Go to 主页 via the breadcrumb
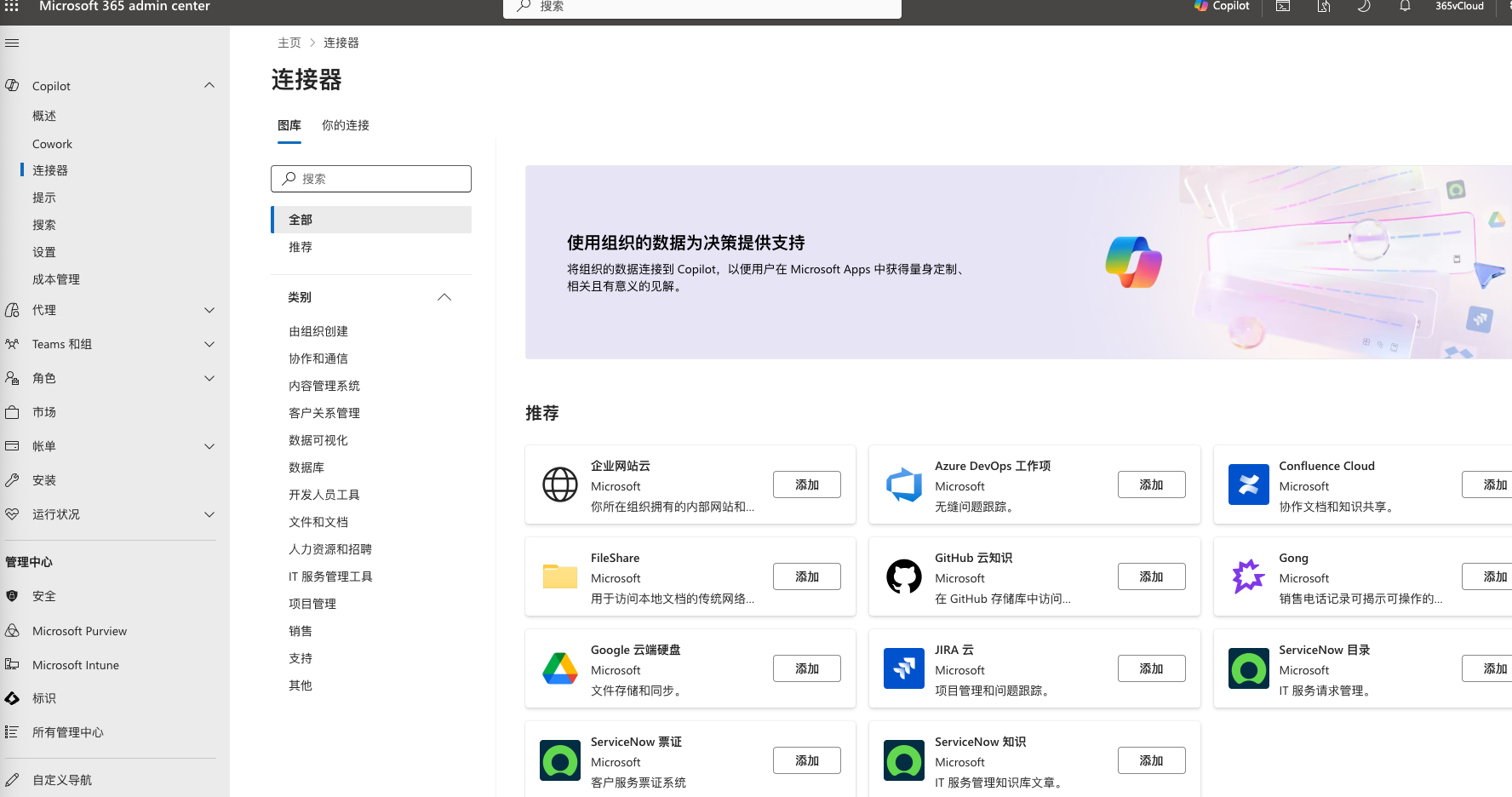 (x=289, y=43)
